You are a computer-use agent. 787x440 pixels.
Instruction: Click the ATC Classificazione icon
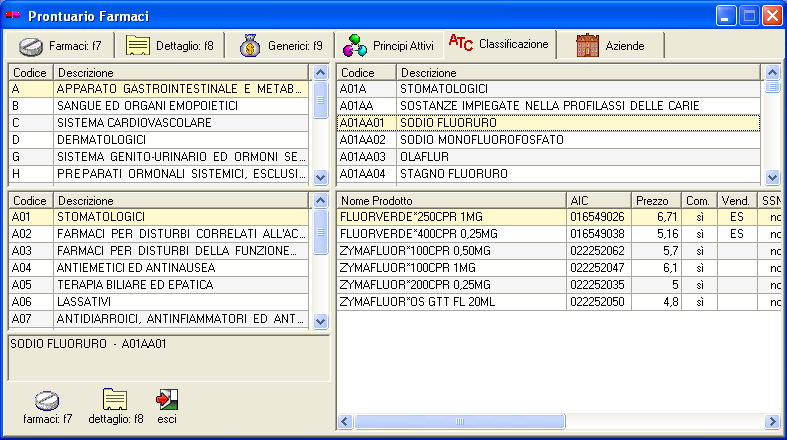(x=461, y=43)
